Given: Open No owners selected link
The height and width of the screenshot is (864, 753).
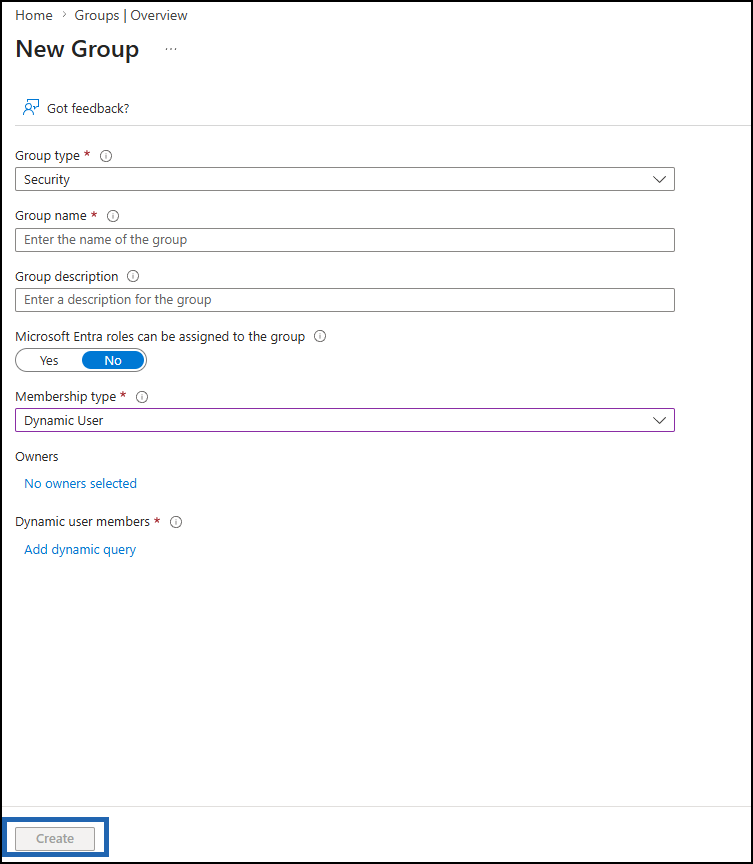Looking at the screenshot, I should (80, 483).
